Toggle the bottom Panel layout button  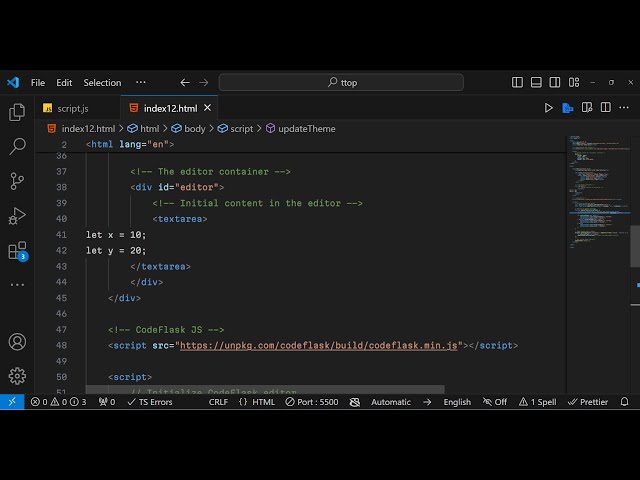tap(536, 82)
